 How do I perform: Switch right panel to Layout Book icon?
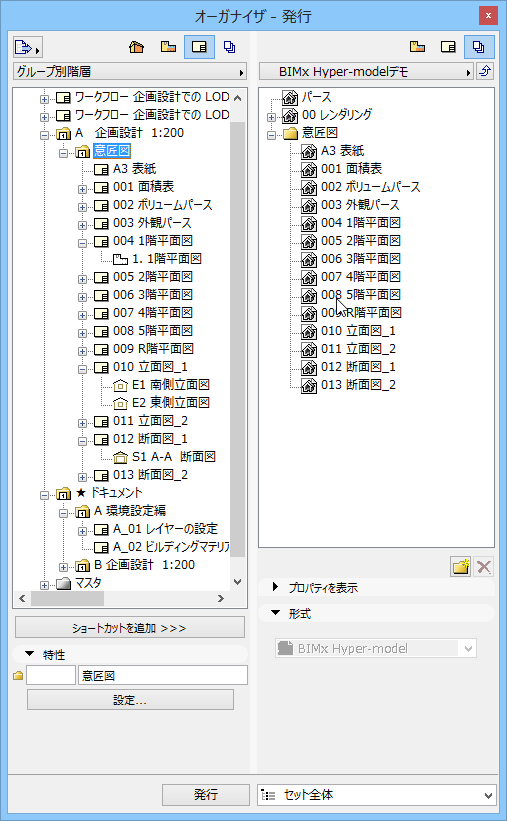(x=448, y=47)
